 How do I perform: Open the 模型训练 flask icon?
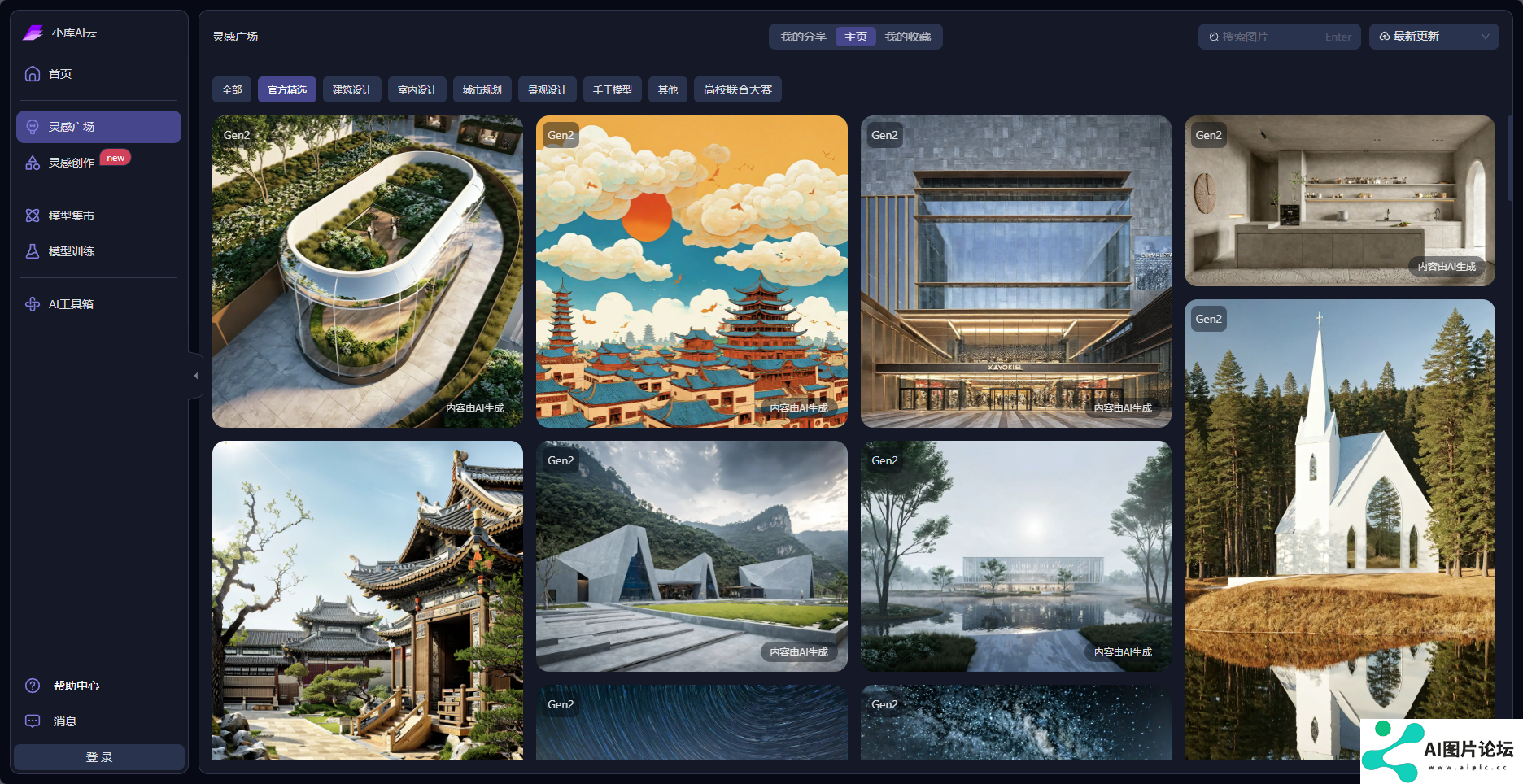(33, 251)
